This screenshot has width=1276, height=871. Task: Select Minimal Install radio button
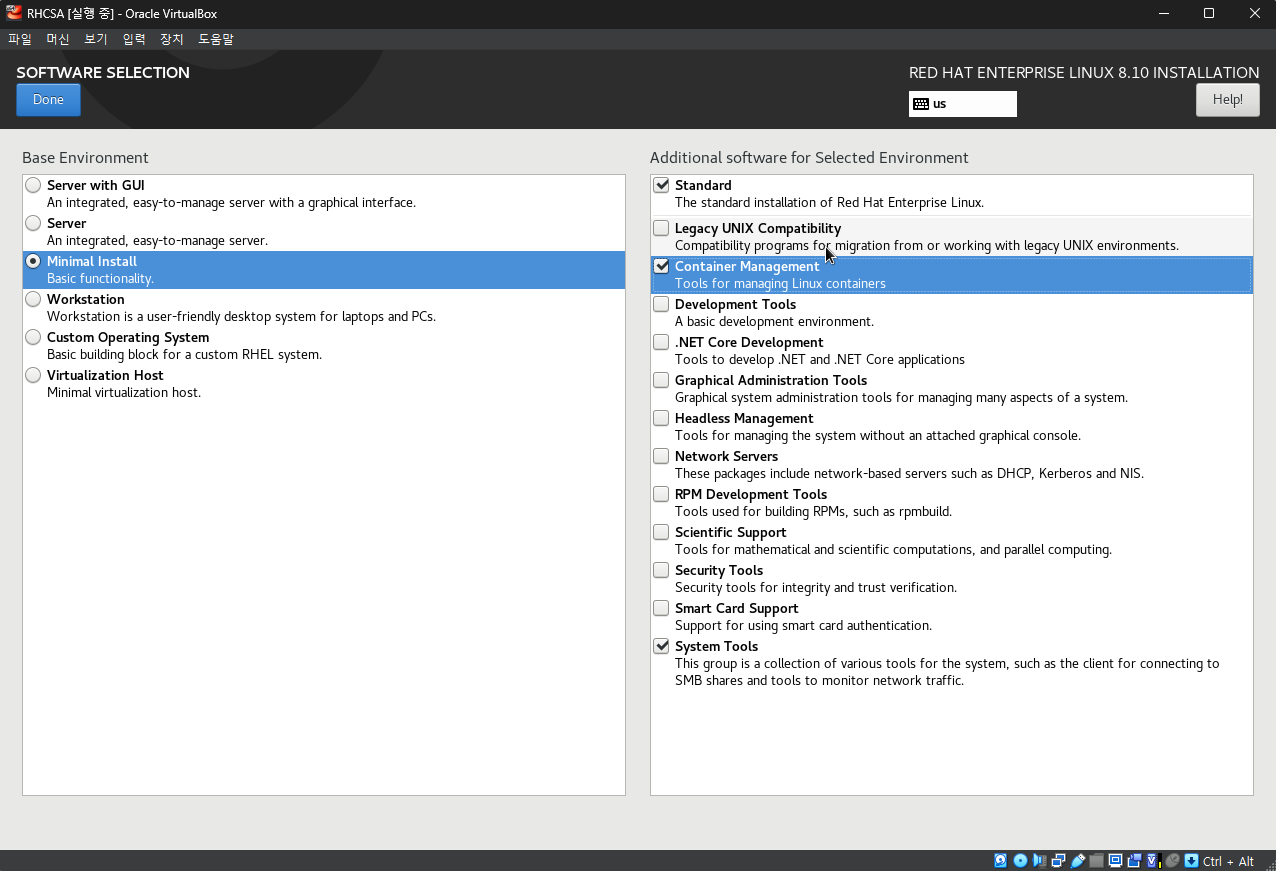[34, 261]
